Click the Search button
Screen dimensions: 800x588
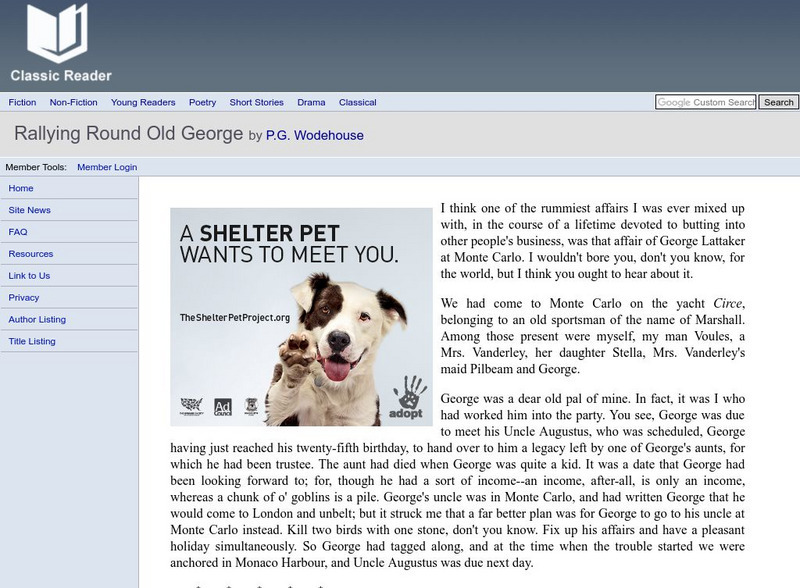pyautogui.click(x=777, y=101)
